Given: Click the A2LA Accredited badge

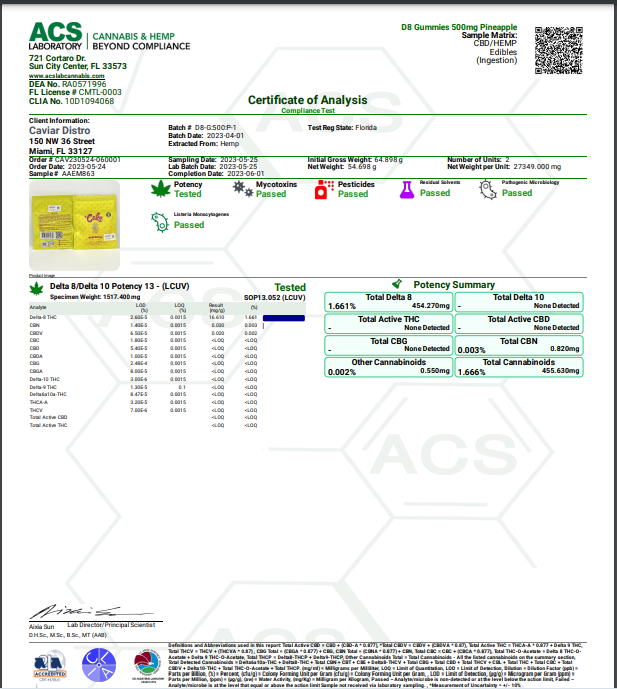Looking at the screenshot, I should (x=50, y=666).
